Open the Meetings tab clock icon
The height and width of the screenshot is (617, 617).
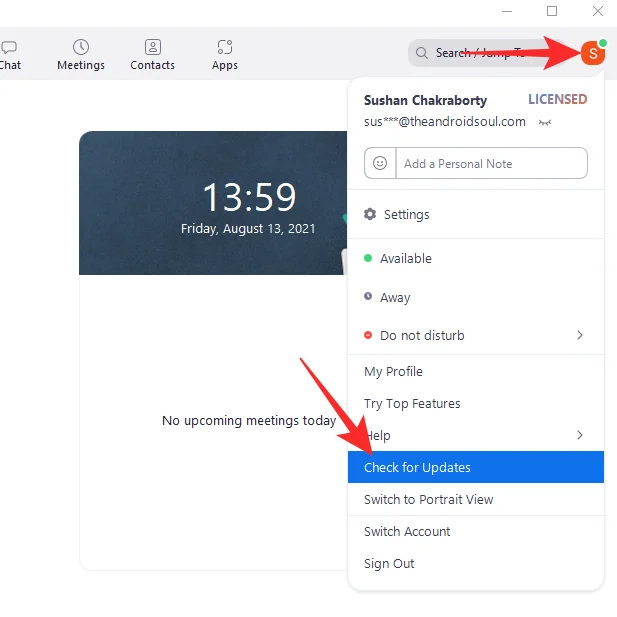(81, 47)
